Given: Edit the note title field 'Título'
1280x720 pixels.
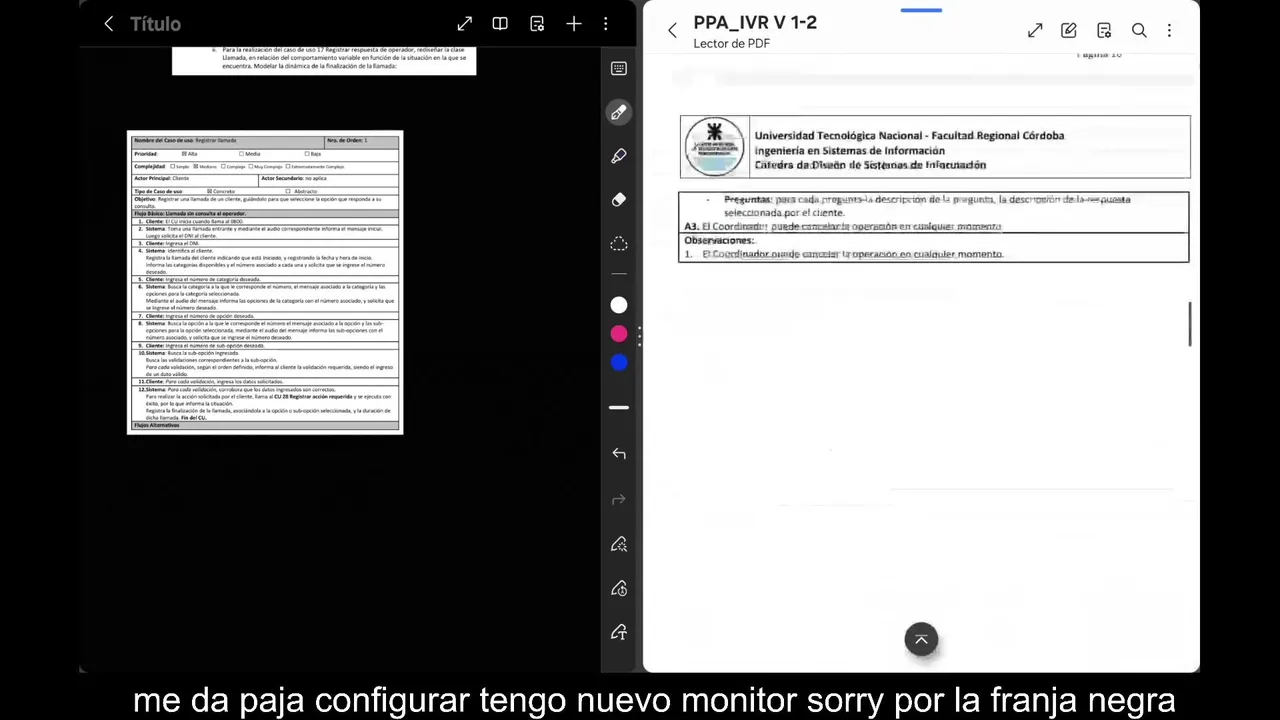Looking at the screenshot, I should click(x=155, y=24).
